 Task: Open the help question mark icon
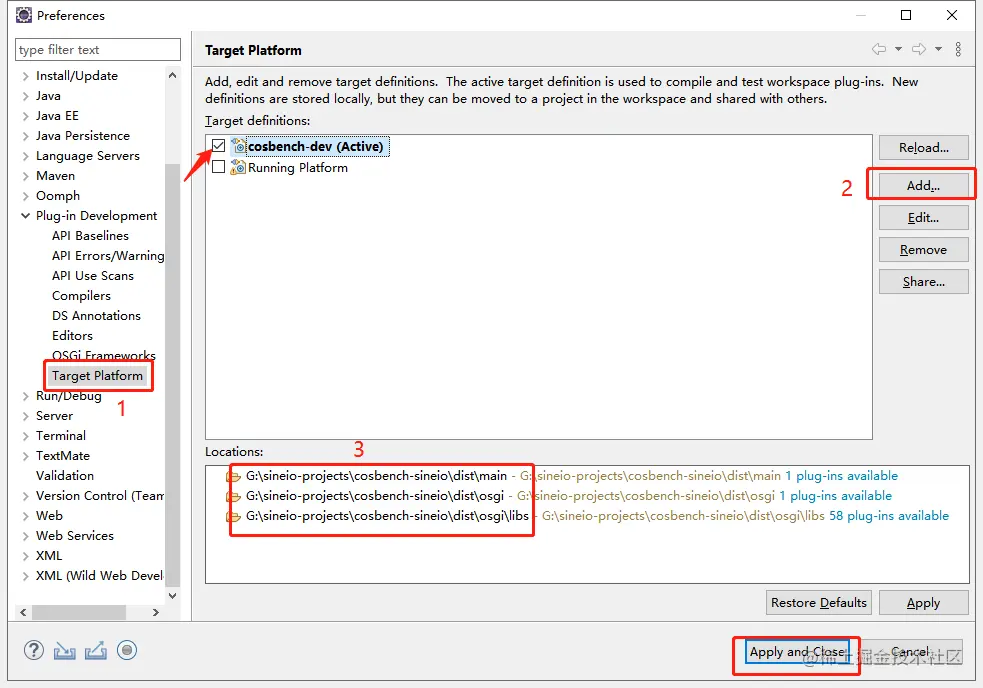click(x=34, y=650)
